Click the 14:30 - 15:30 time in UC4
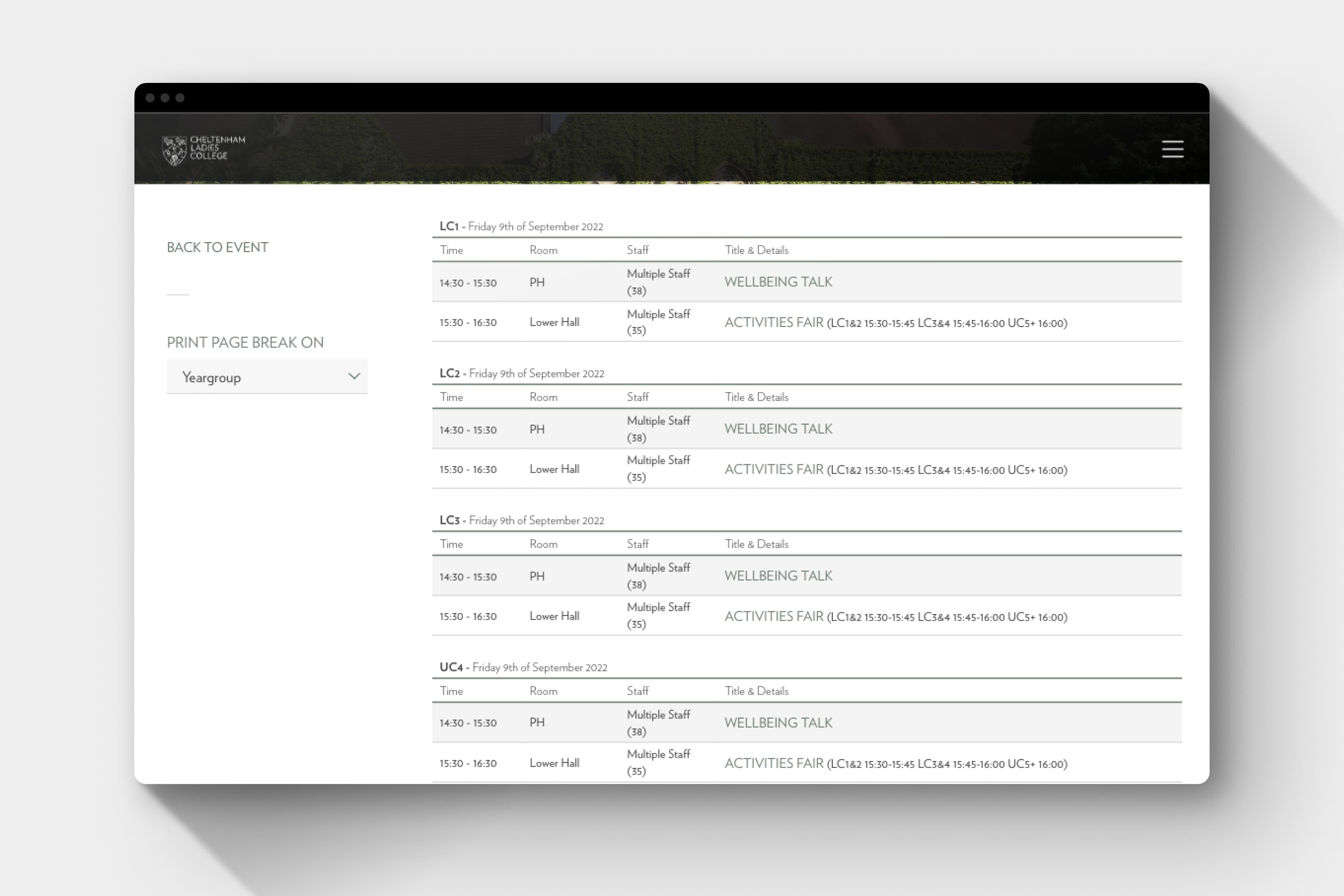 point(468,723)
